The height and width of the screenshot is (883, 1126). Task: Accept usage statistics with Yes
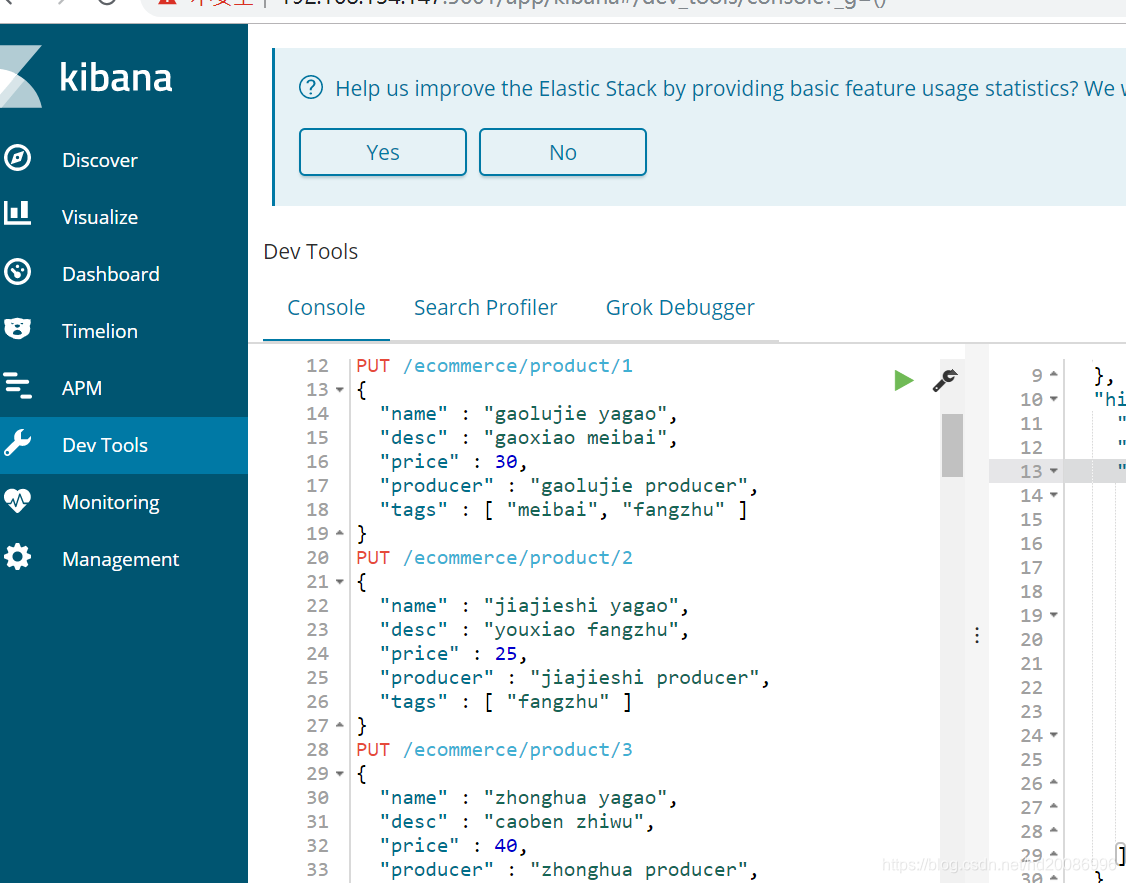pos(383,152)
